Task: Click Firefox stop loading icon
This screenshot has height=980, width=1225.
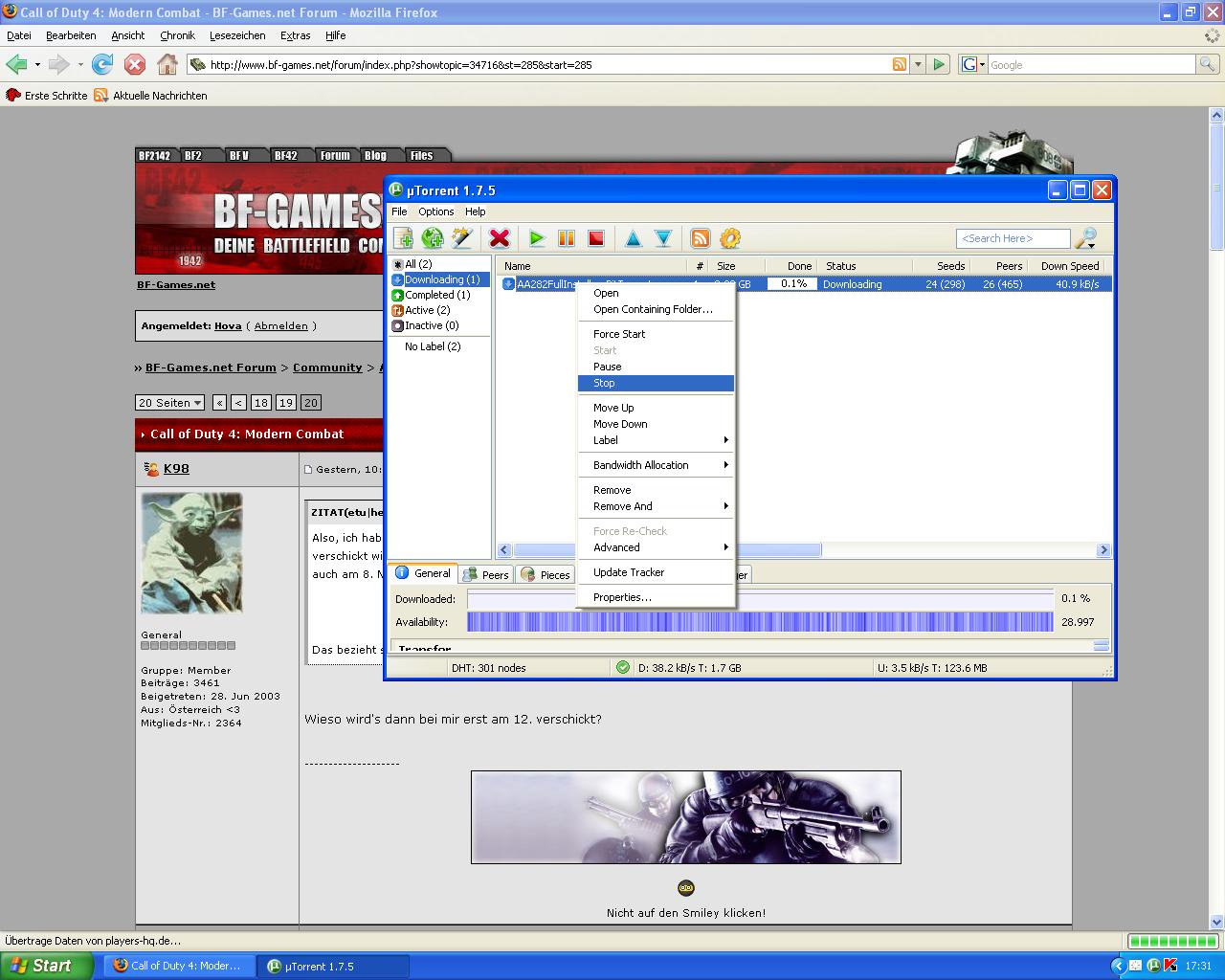Action: pyautogui.click(x=135, y=64)
